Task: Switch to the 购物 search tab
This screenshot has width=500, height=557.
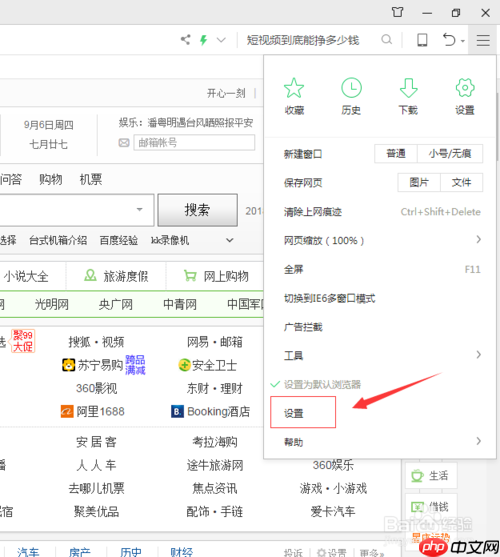Action: click(x=50, y=179)
